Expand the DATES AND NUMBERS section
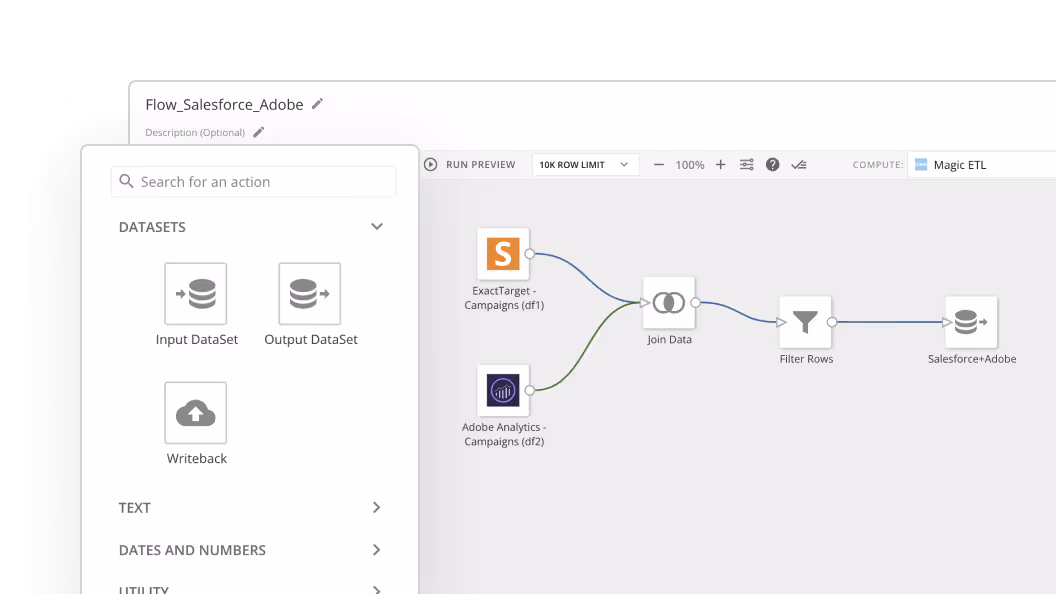 pyautogui.click(x=377, y=550)
